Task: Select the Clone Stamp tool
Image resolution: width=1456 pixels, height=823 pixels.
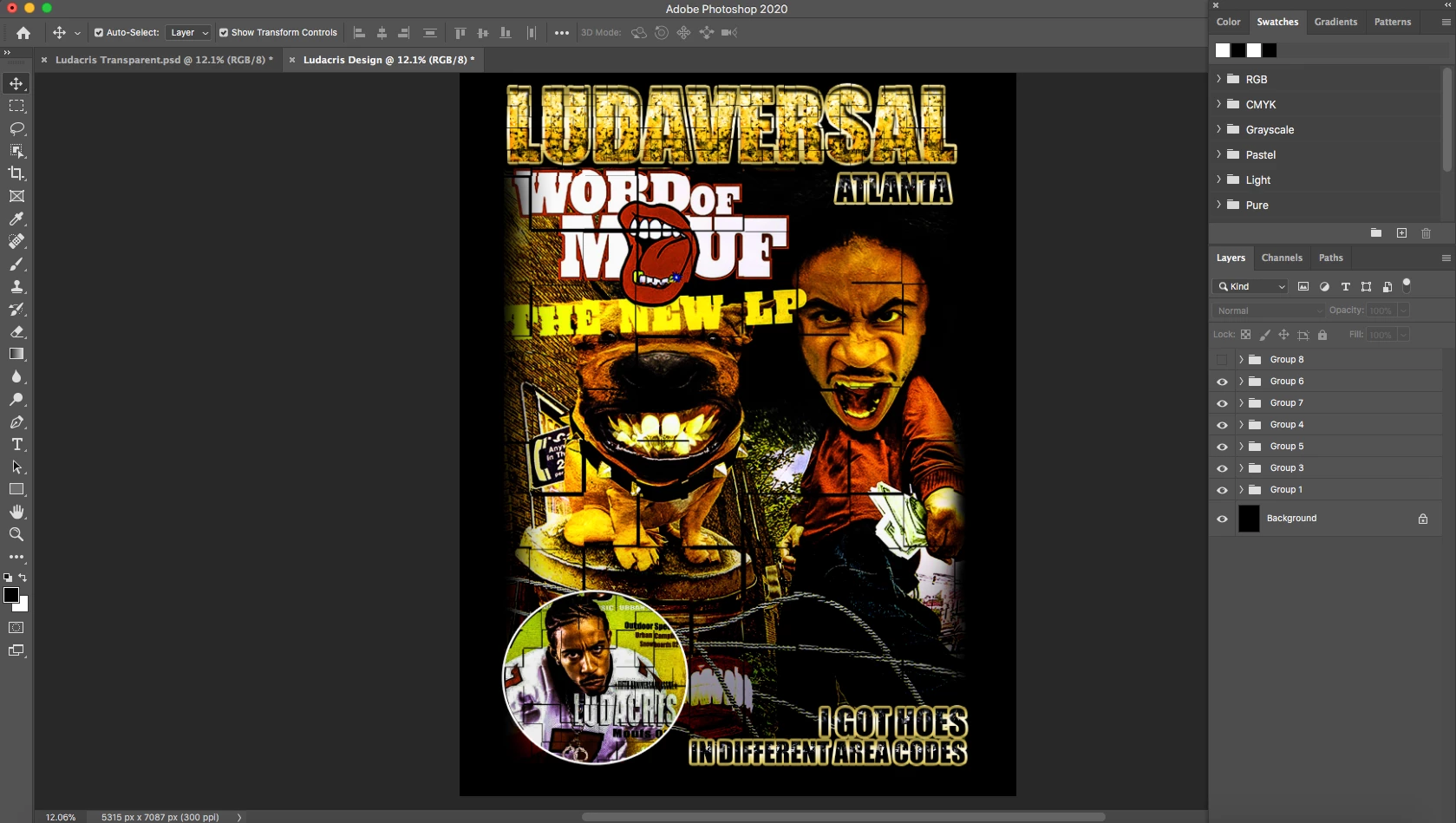Action: point(16,286)
